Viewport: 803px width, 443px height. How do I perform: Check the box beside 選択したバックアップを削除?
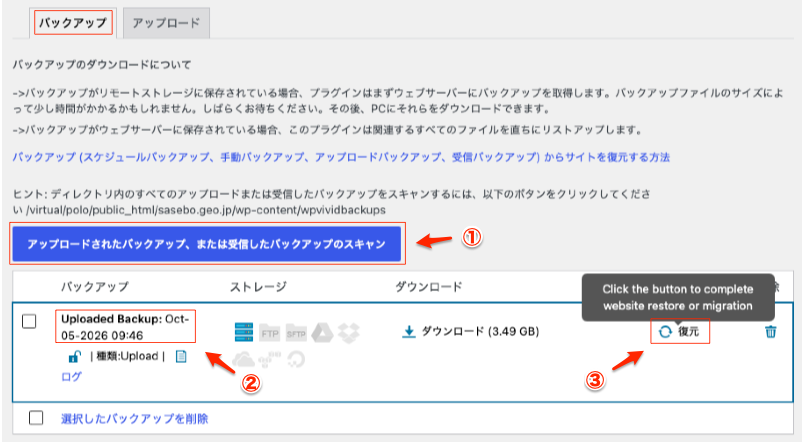[x=36, y=418]
